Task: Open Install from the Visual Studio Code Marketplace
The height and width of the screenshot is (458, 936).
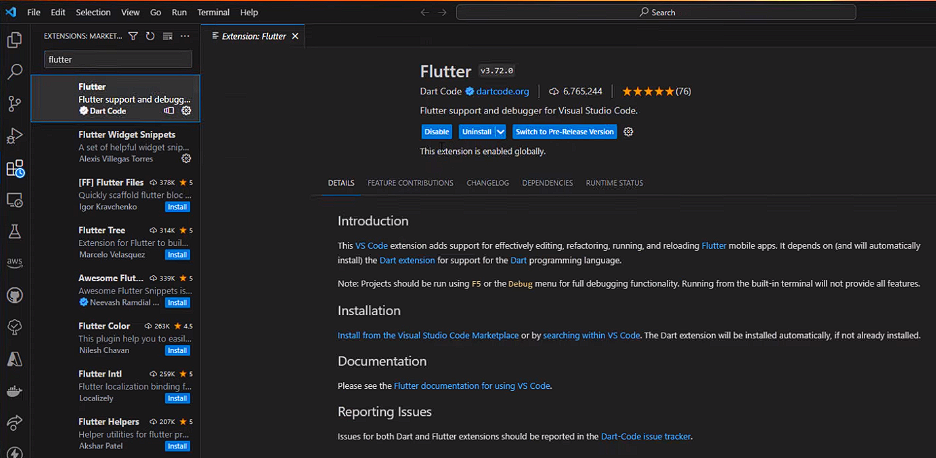Action: 428,336
